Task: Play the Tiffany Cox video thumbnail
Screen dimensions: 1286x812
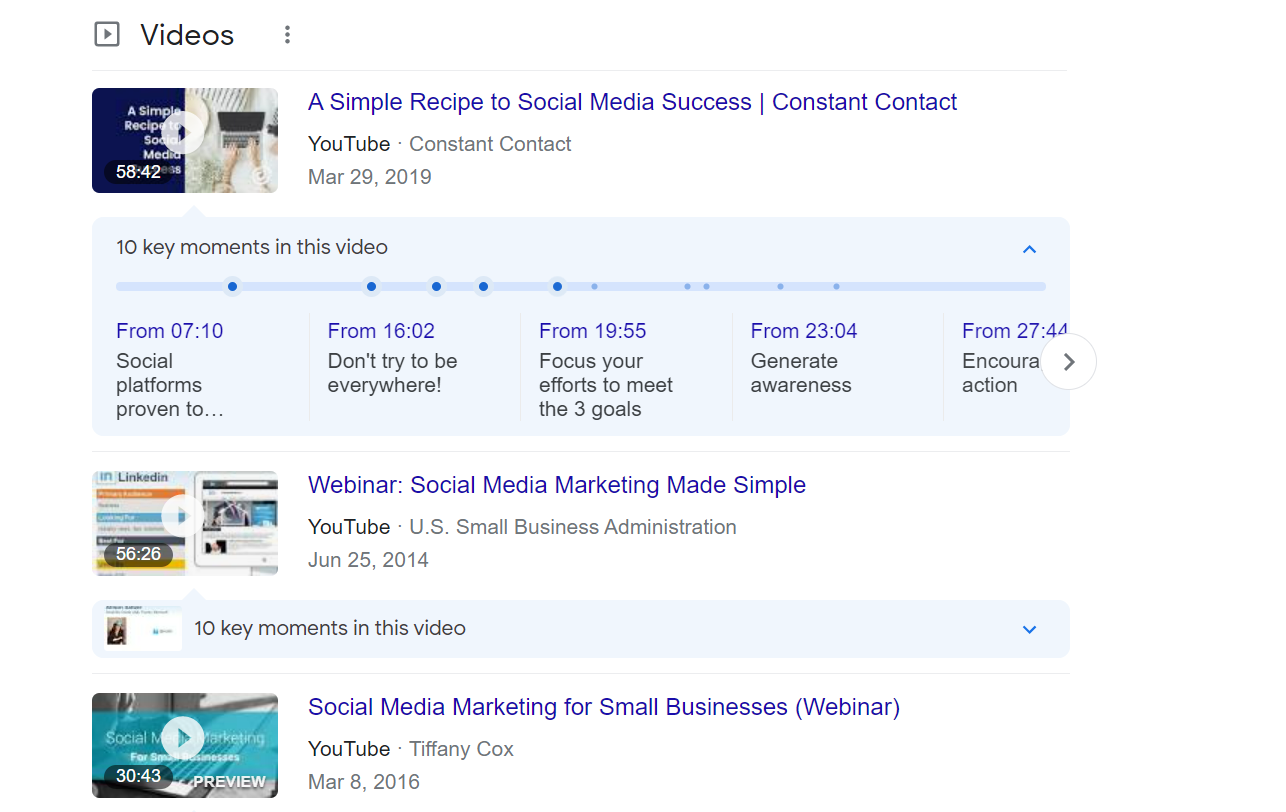Action: point(184,744)
